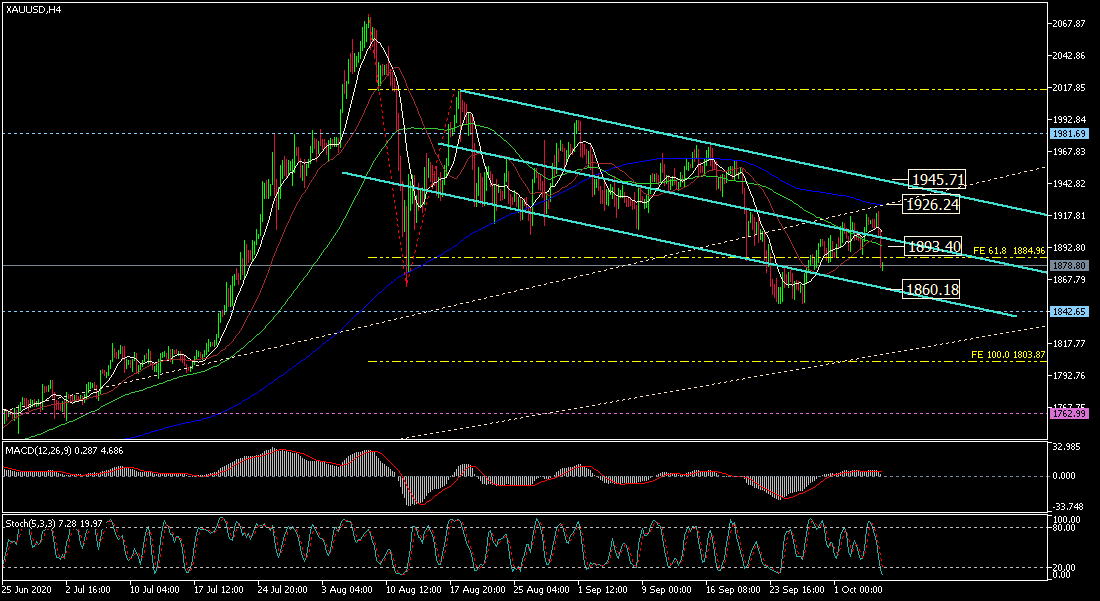Click the XAUUSD,H4 chart title label
The width and height of the screenshot is (1100, 601).
[31, 9]
